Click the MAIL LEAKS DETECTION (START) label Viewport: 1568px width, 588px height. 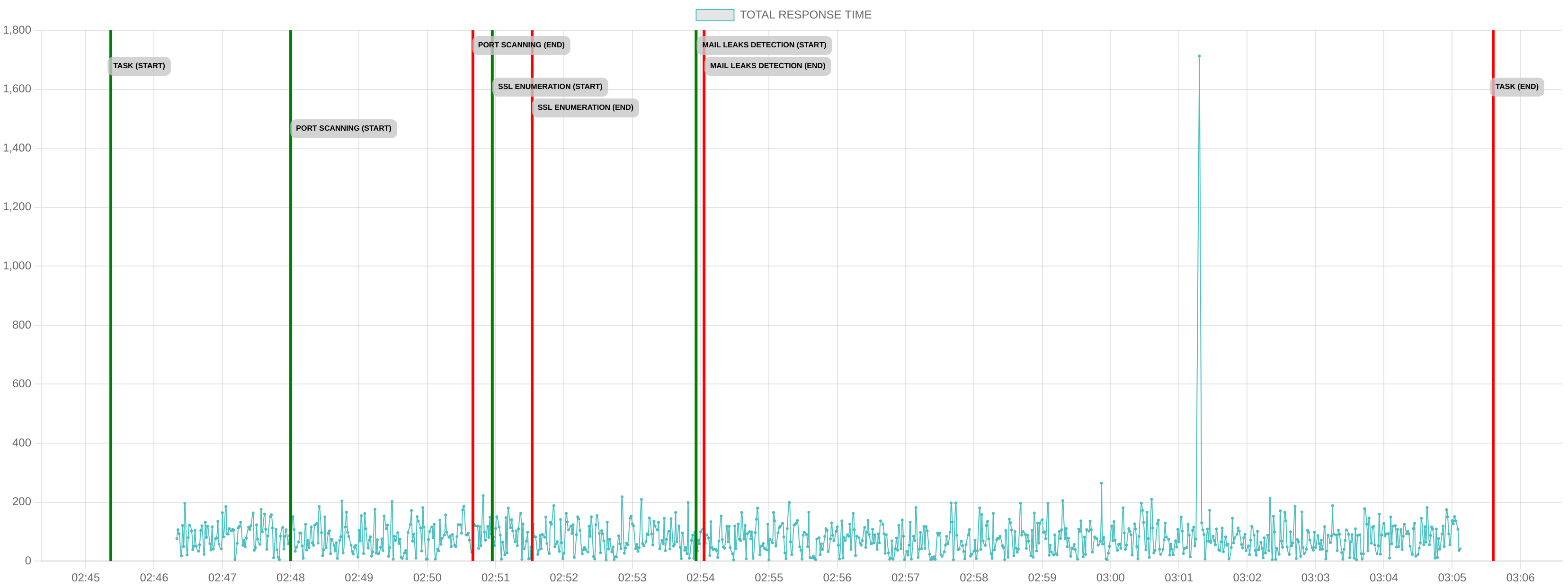(764, 45)
